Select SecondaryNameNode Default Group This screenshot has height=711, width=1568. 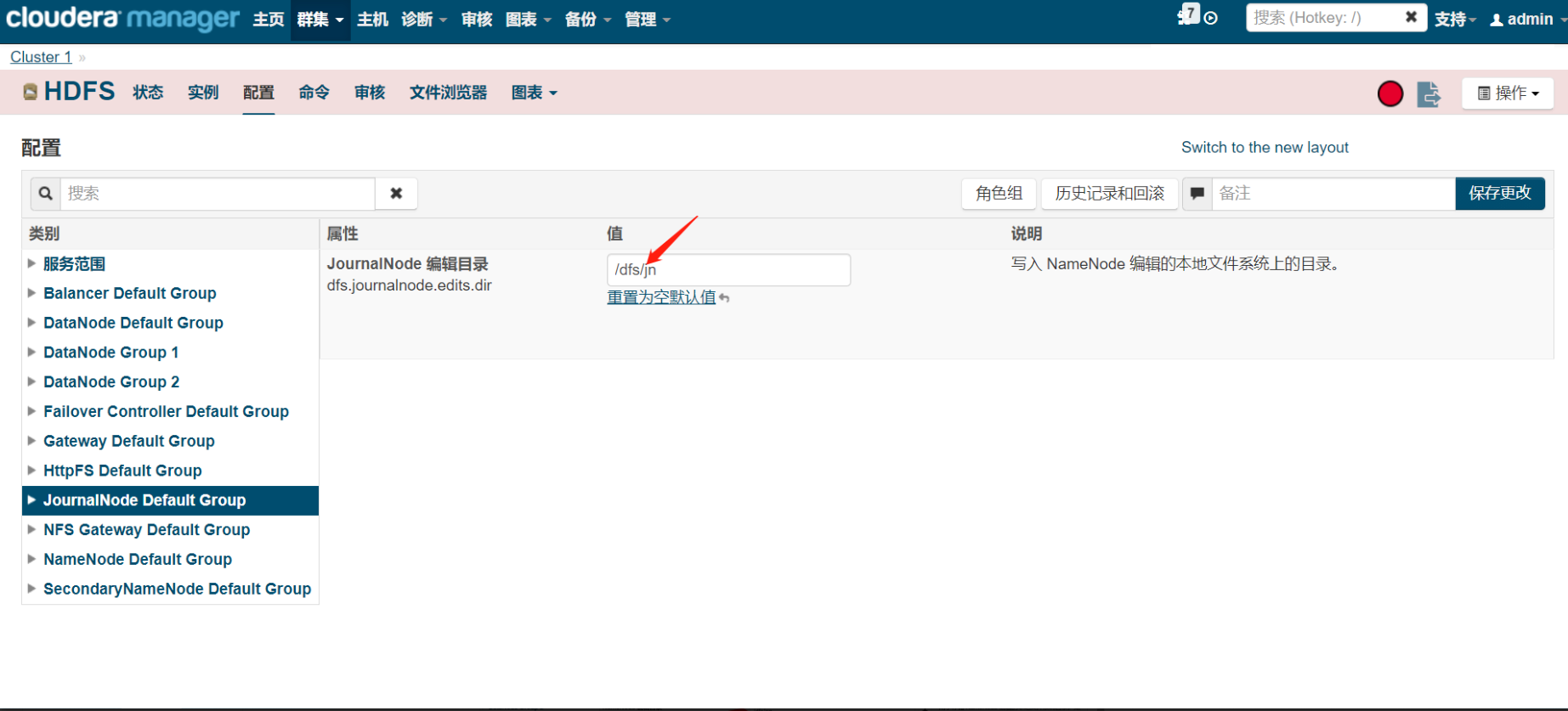click(x=177, y=589)
